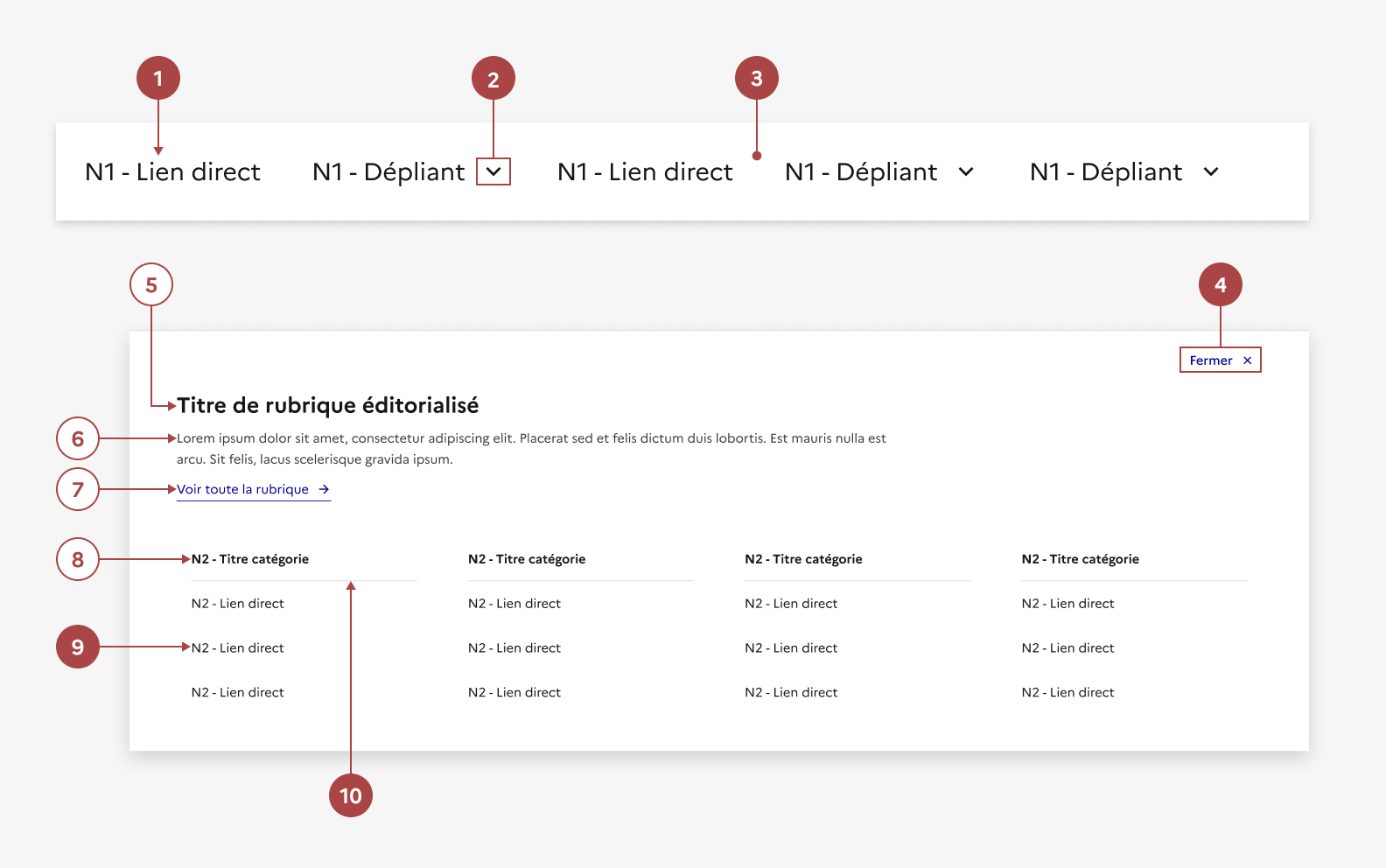
Task: Select the N1 - Lien direct between two Dépliant items
Action: pyautogui.click(x=645, y=171)
